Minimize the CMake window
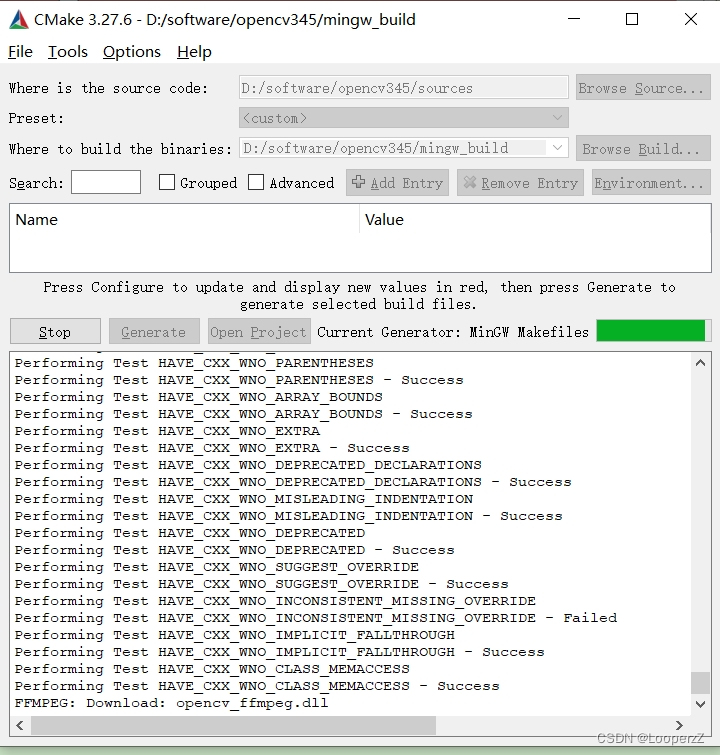 click(574, 19)
